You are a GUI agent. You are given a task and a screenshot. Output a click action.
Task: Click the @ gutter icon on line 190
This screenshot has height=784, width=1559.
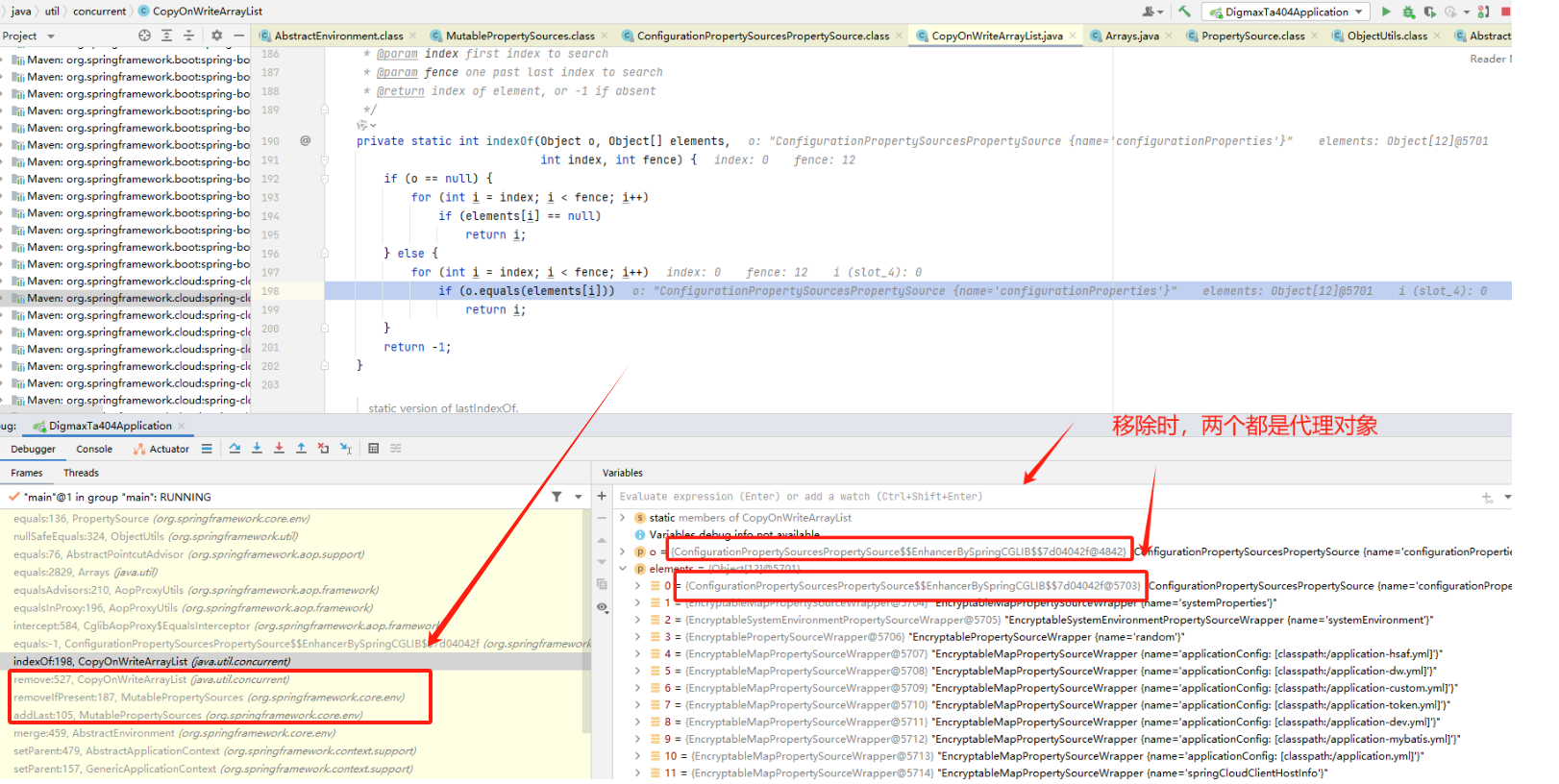305,140
